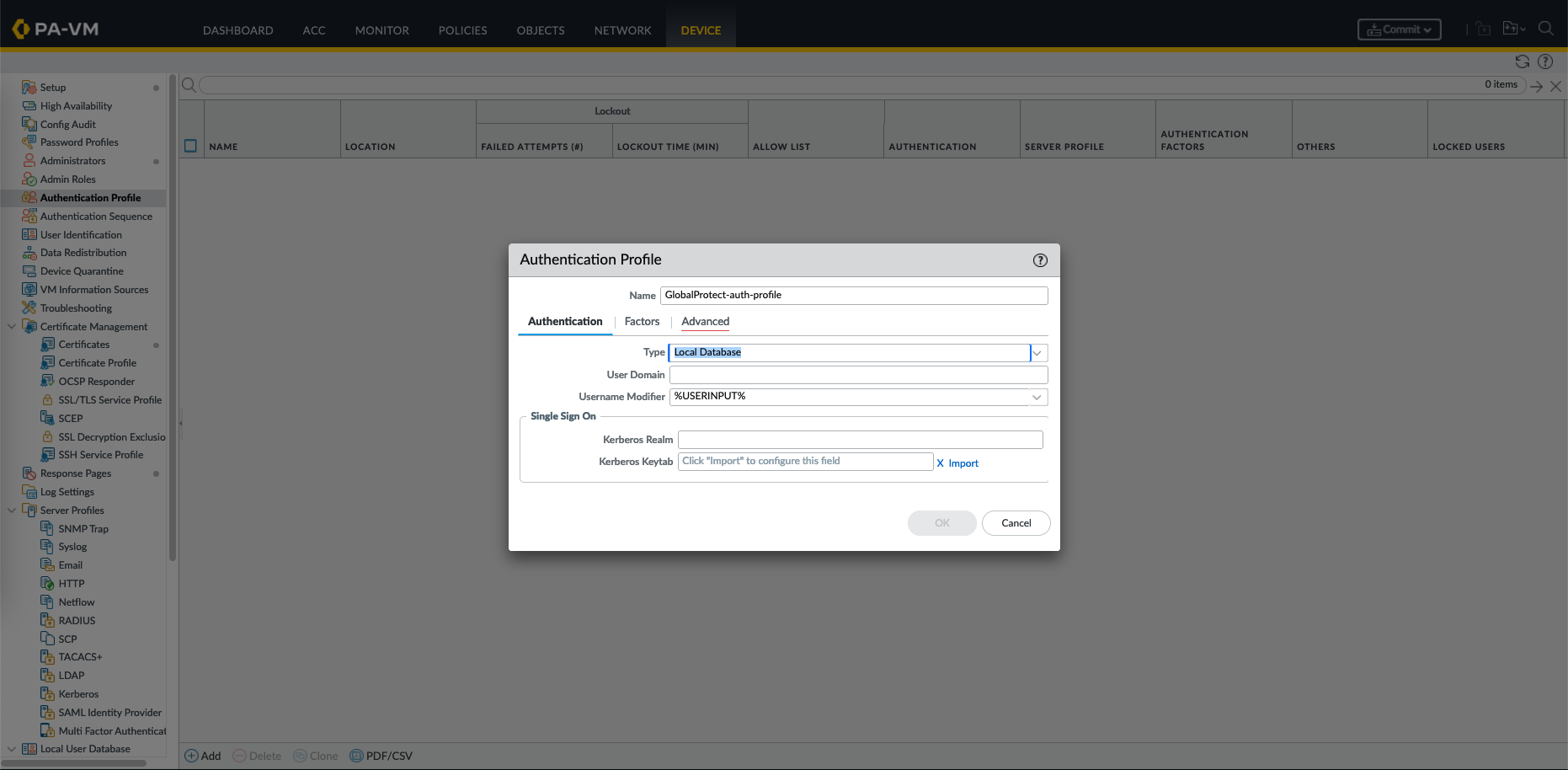Click the refresh icon at top right
Viewport: 1568px width, 770px height.
point(1522,61)
